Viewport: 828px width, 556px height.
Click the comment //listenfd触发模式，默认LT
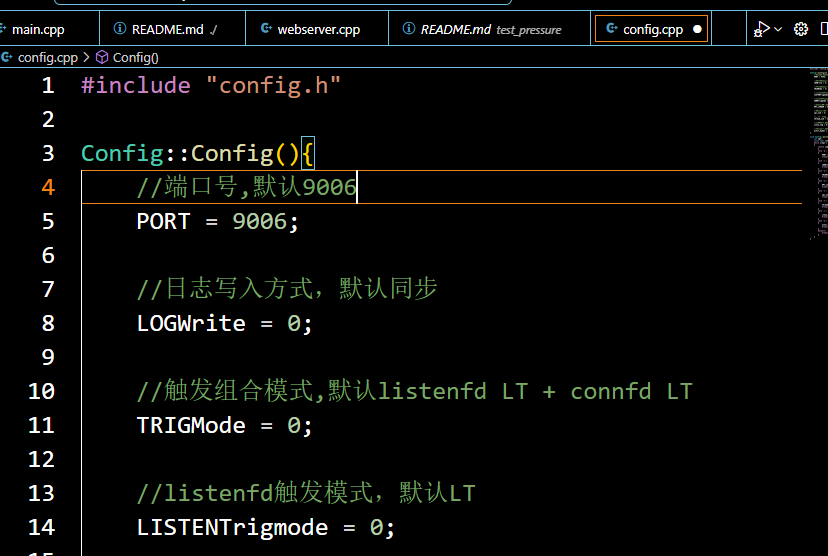306,493
